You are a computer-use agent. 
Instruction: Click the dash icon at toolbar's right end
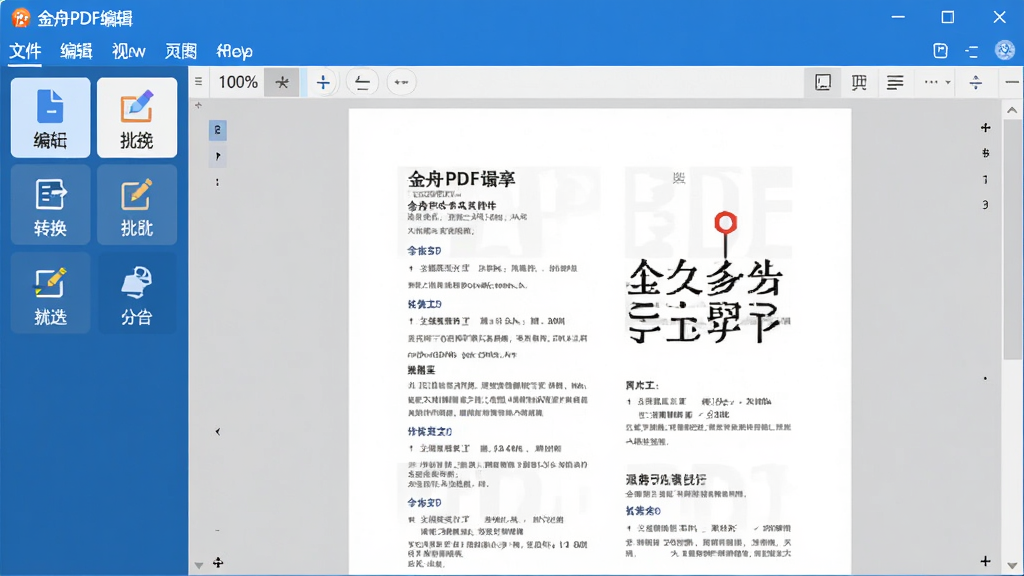click(x=1012, y=82)
